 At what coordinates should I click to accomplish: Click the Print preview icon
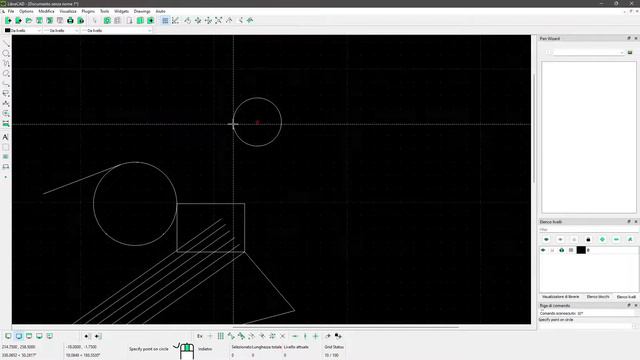[x=81, y=20]
